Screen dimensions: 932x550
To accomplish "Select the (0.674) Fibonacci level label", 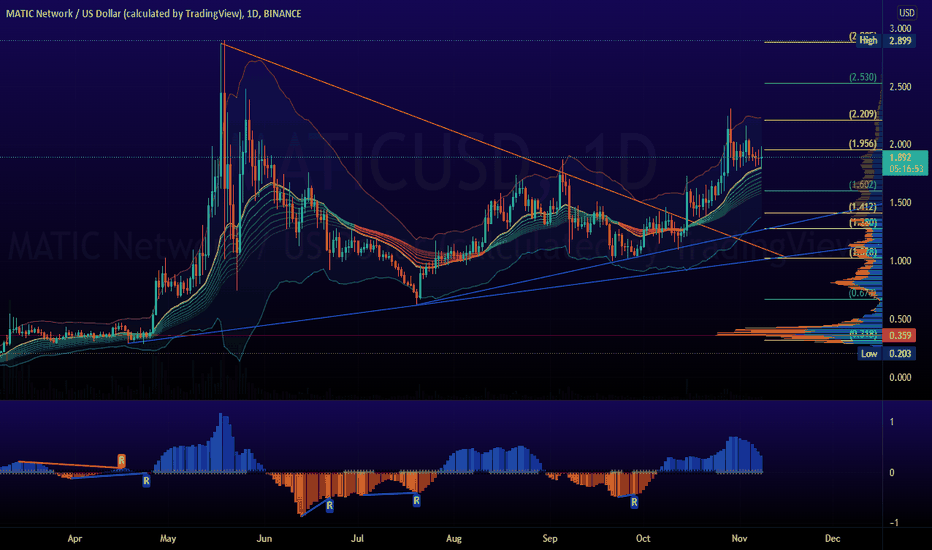I will coord(862,293).
